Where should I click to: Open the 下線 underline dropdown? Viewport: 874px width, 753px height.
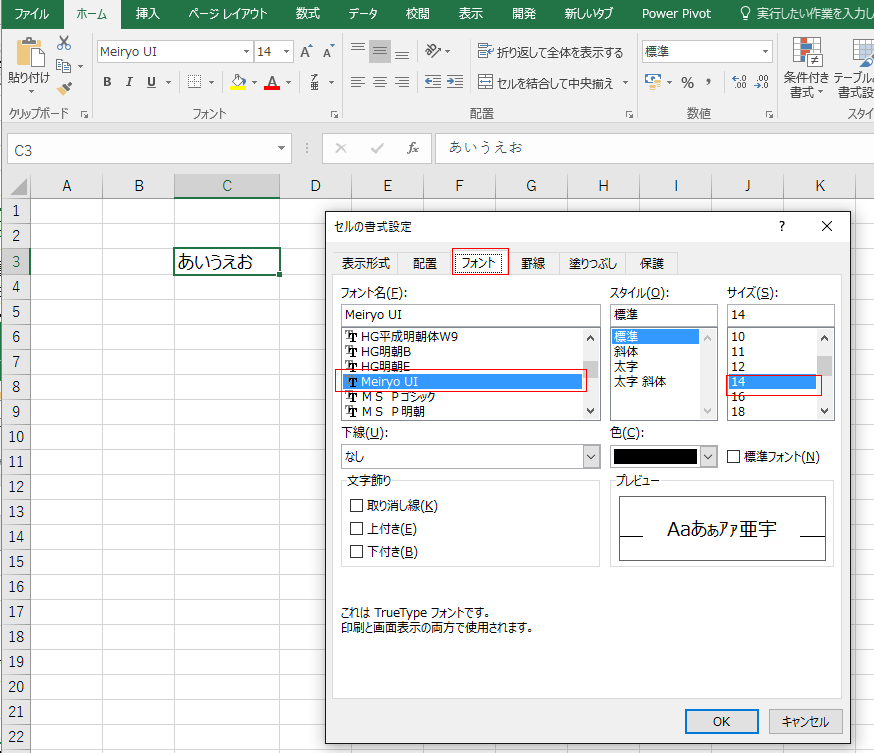pyautogui.click(x=590, y=457)
